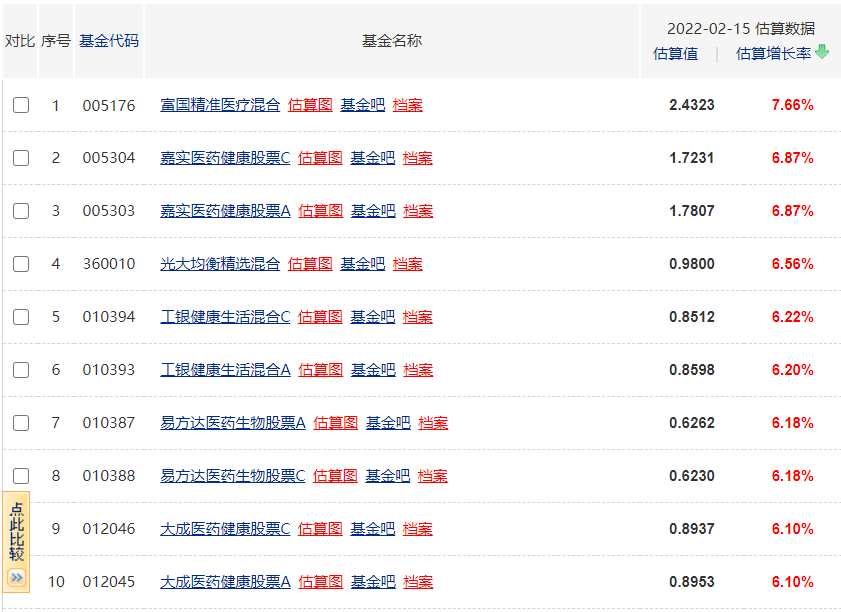The height and width of the screenshot is (612, 841).
Task: Open 工银健康生活混合C fund link
Action: click(x=225, y=317)
